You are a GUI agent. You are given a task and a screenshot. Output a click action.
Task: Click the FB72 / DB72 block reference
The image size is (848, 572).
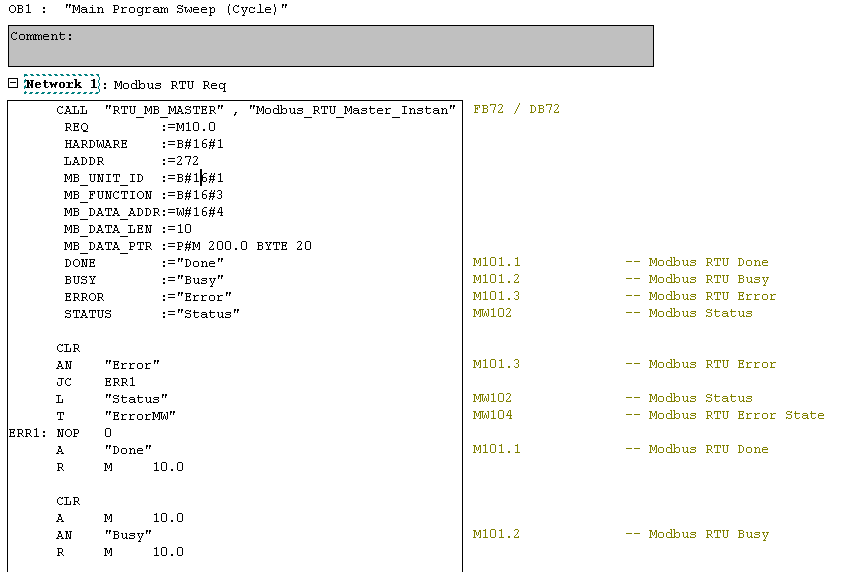tap(516, 109)
